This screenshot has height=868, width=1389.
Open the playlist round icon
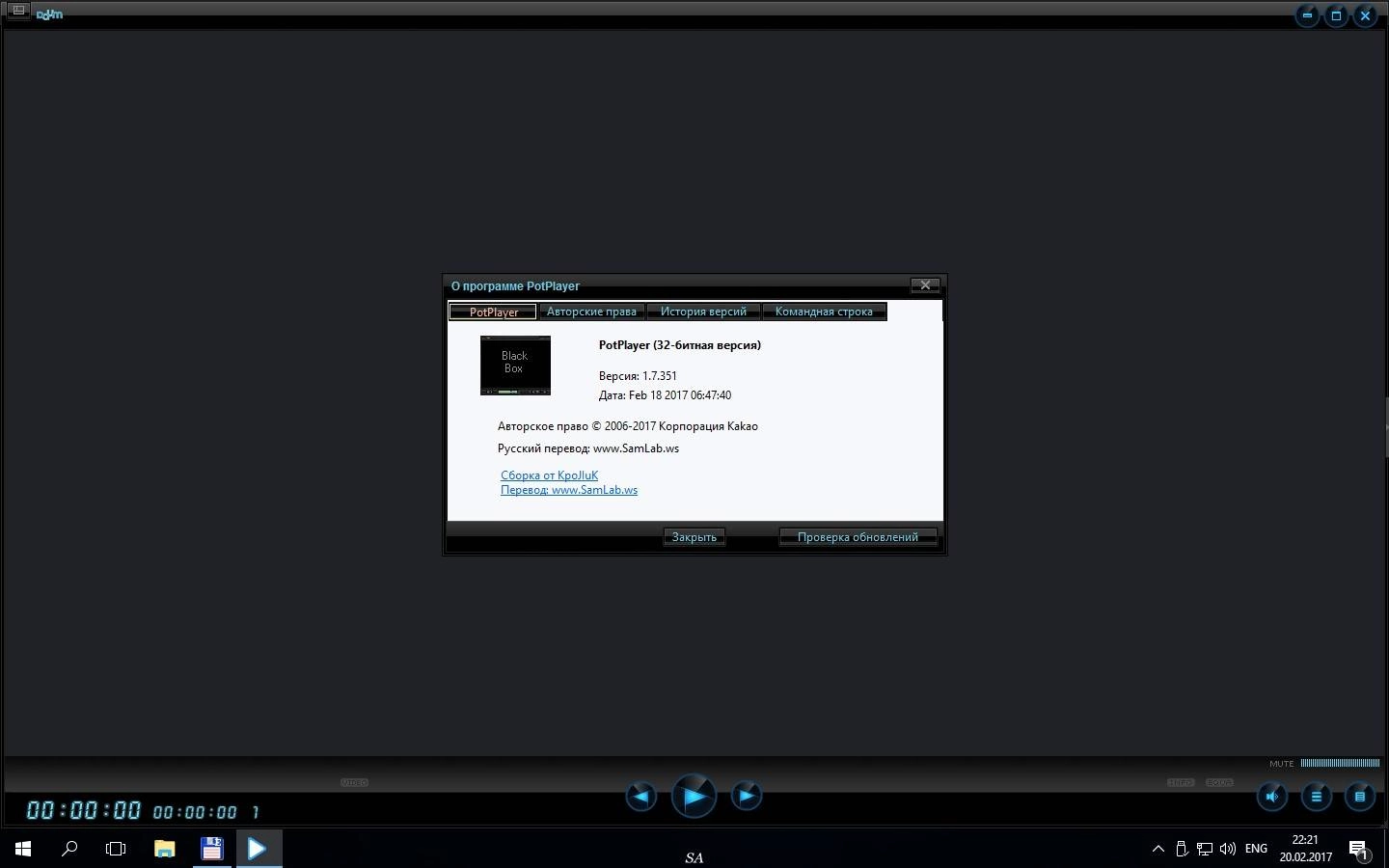pos(1360,797)
